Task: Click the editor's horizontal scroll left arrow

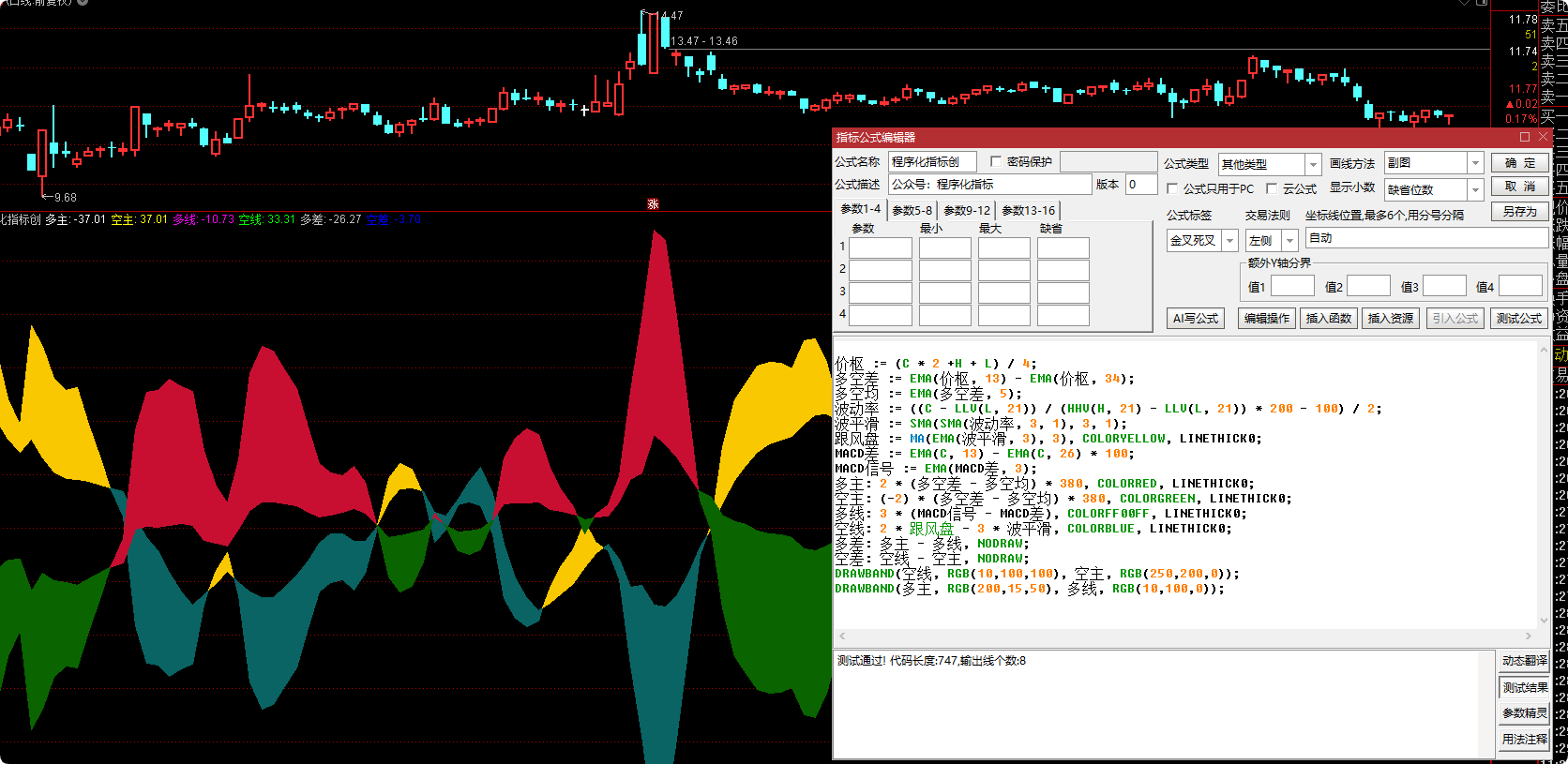Action: 842,637
